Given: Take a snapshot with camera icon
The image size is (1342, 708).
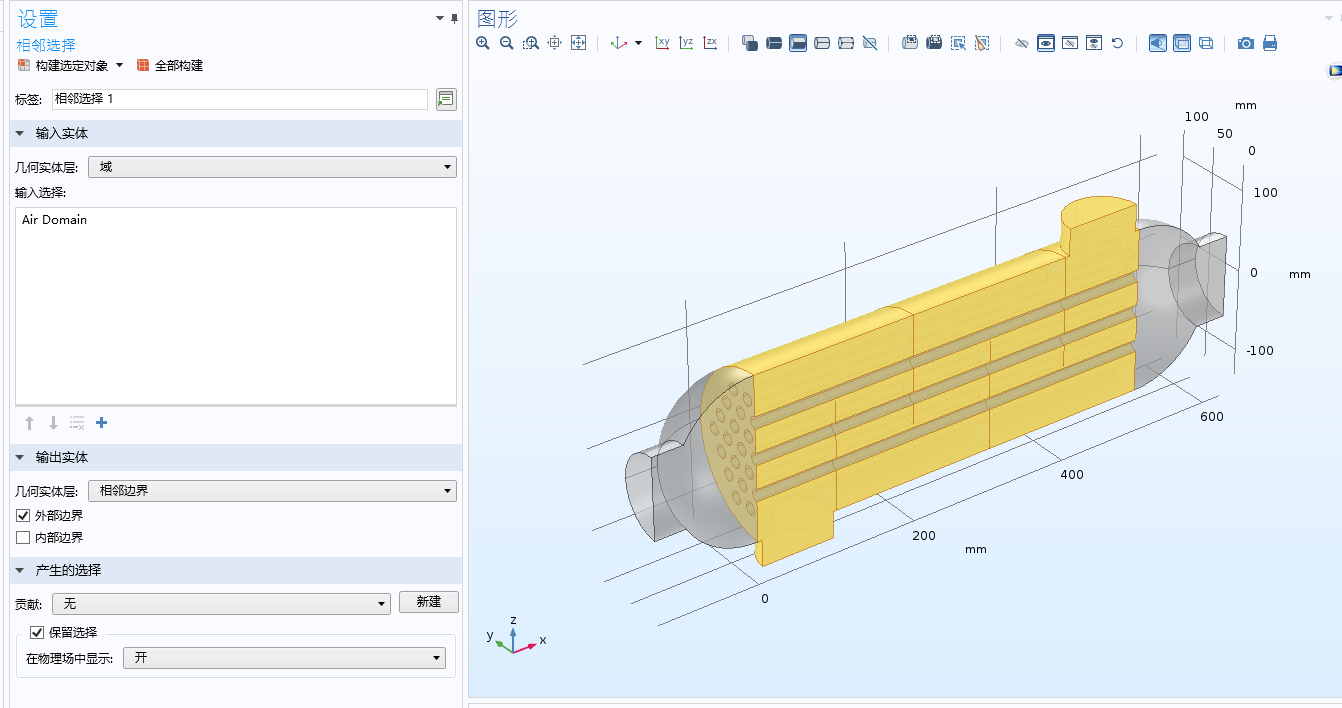Looking at the screenshot, I should click(x=1246, y=43).
